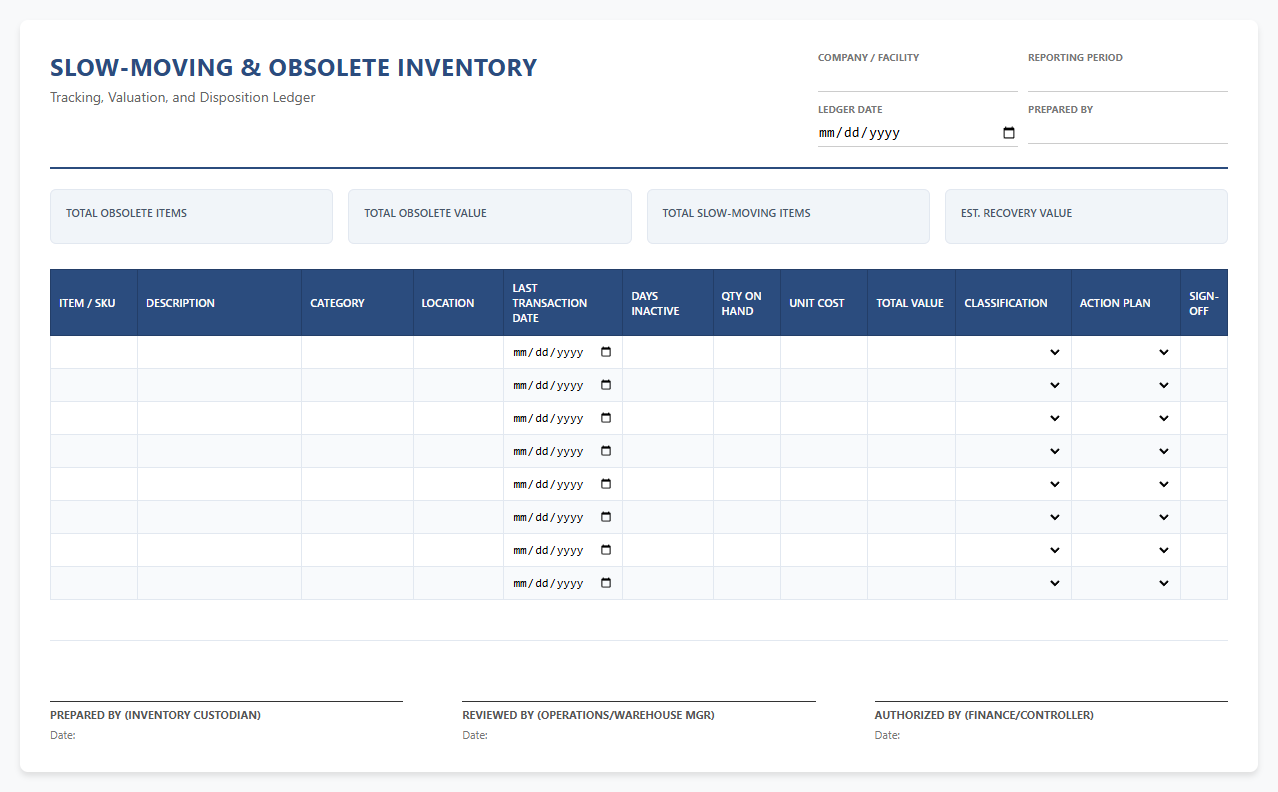Click the 'LAST TRANSACTION DATE' column header
Image resolution: width=1278 pixels, height=792 pixels.
click(x=563, y=303)
